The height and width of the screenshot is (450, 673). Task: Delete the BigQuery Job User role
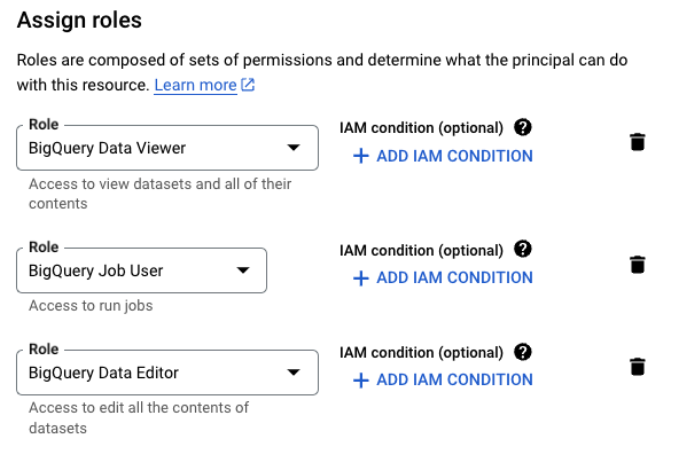[x=637, y=264]
